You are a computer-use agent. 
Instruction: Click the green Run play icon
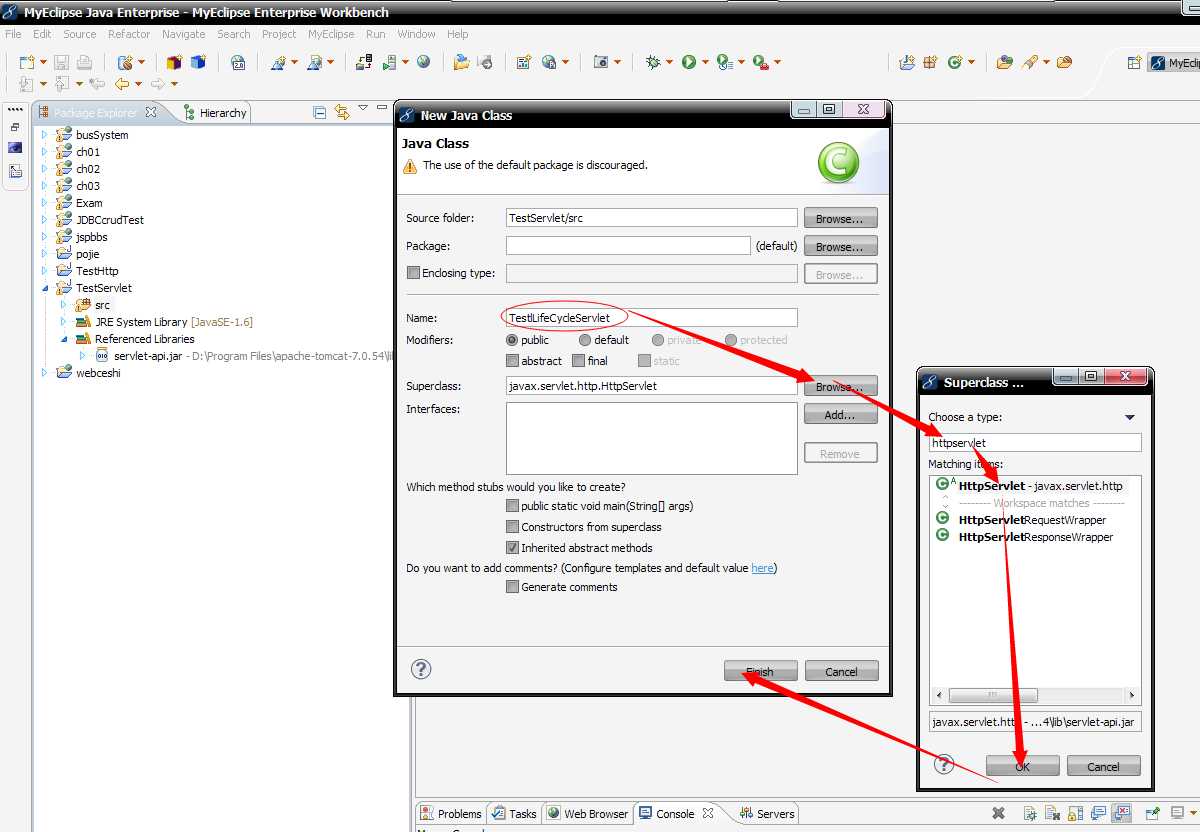point(689,62)
